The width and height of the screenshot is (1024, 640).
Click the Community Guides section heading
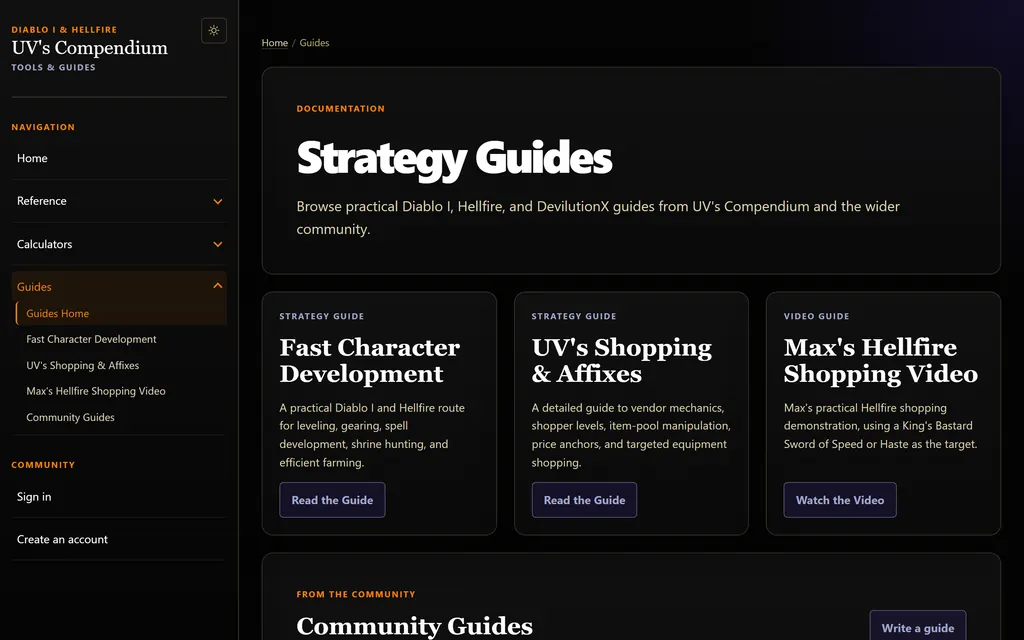[x=415, y=626]
